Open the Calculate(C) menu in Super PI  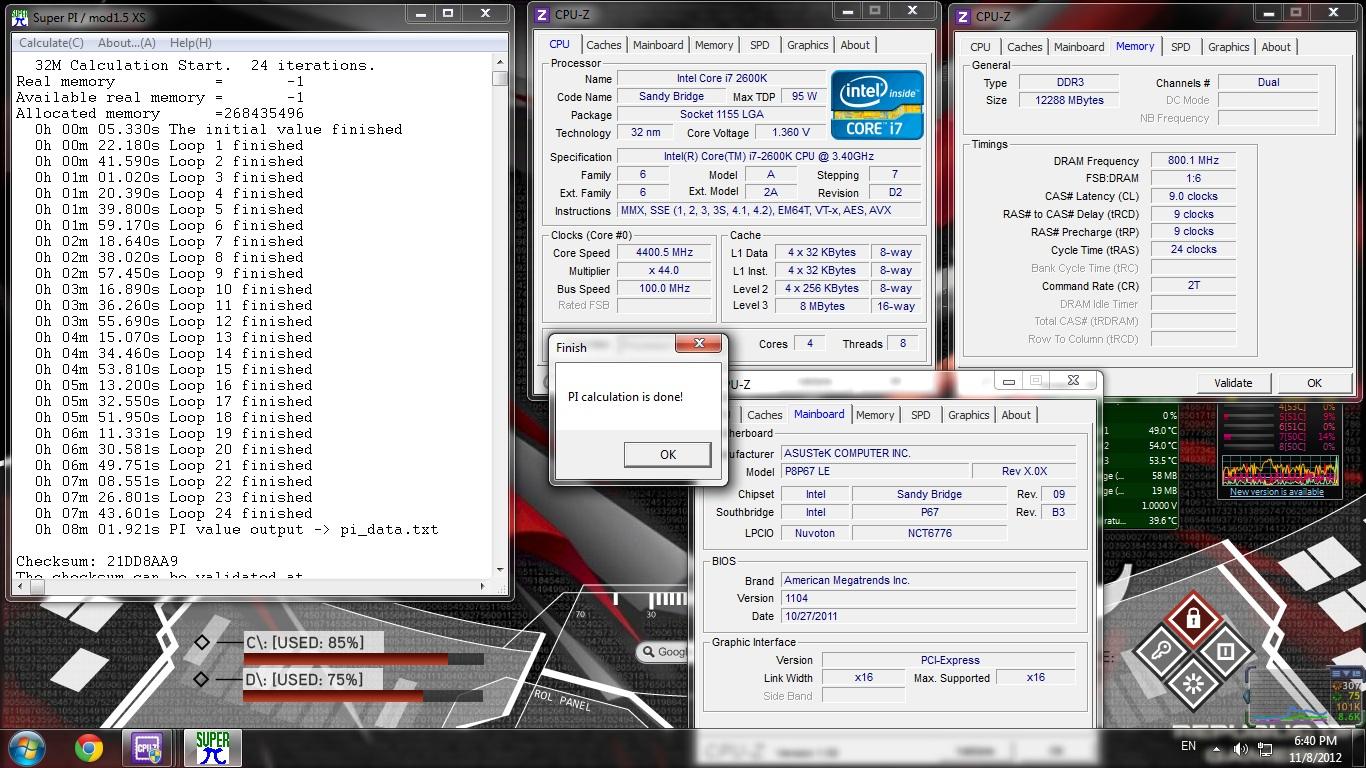pyautogui.click(x=51, y=43)
